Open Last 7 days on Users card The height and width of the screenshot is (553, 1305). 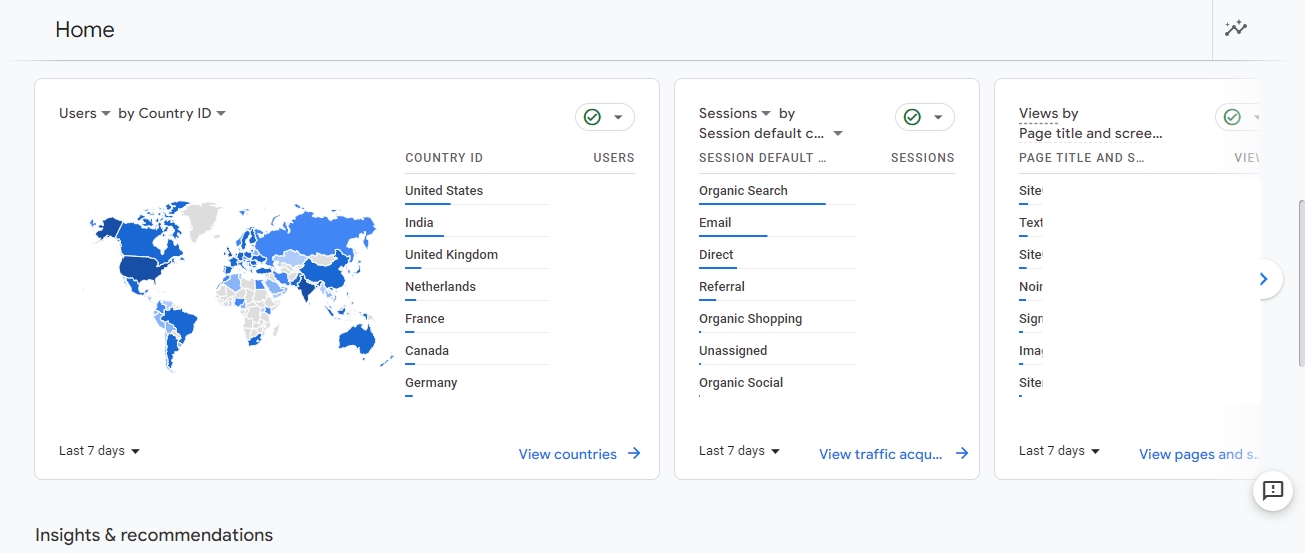coord(99,451)
